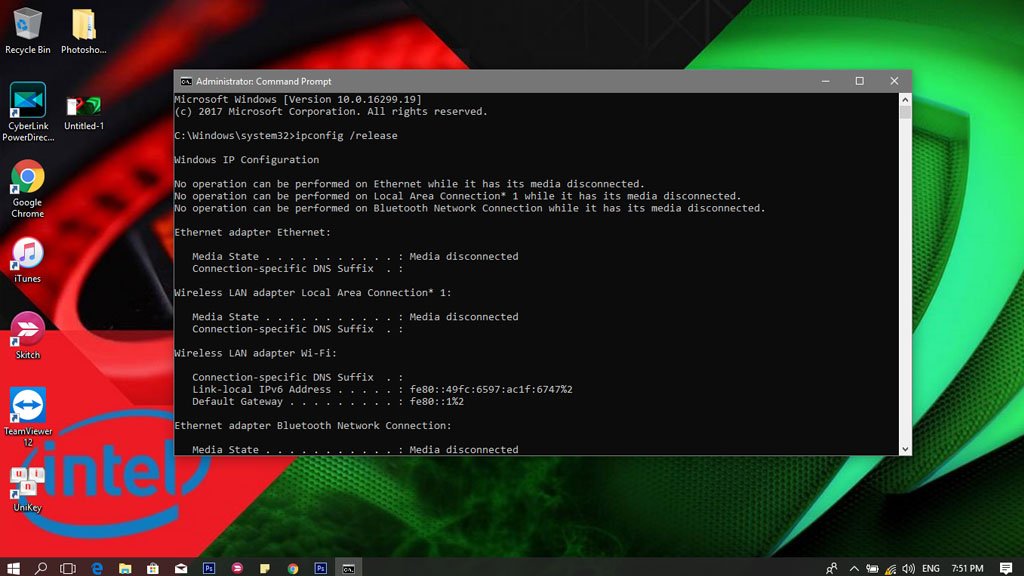
Task: Open Photoshop taskbar icon beside Command Prompt
Action: pyautogui.click(x=321, y=568)
